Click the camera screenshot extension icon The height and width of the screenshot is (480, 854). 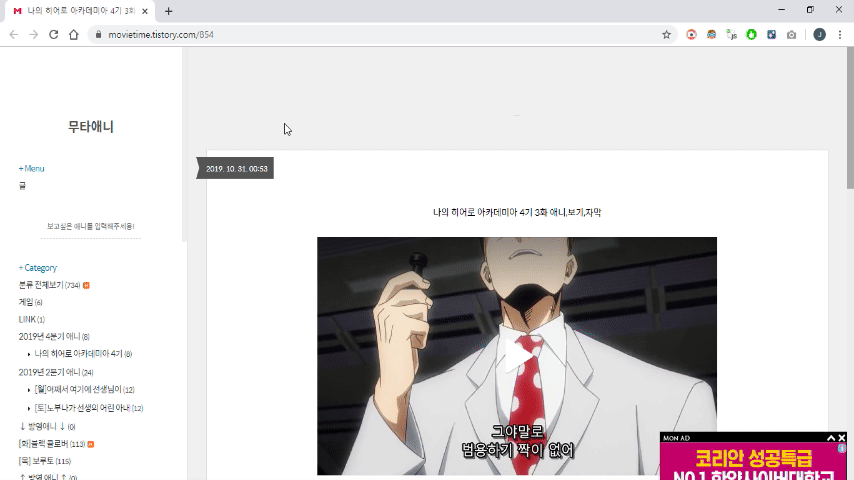(x=791, y=34)
